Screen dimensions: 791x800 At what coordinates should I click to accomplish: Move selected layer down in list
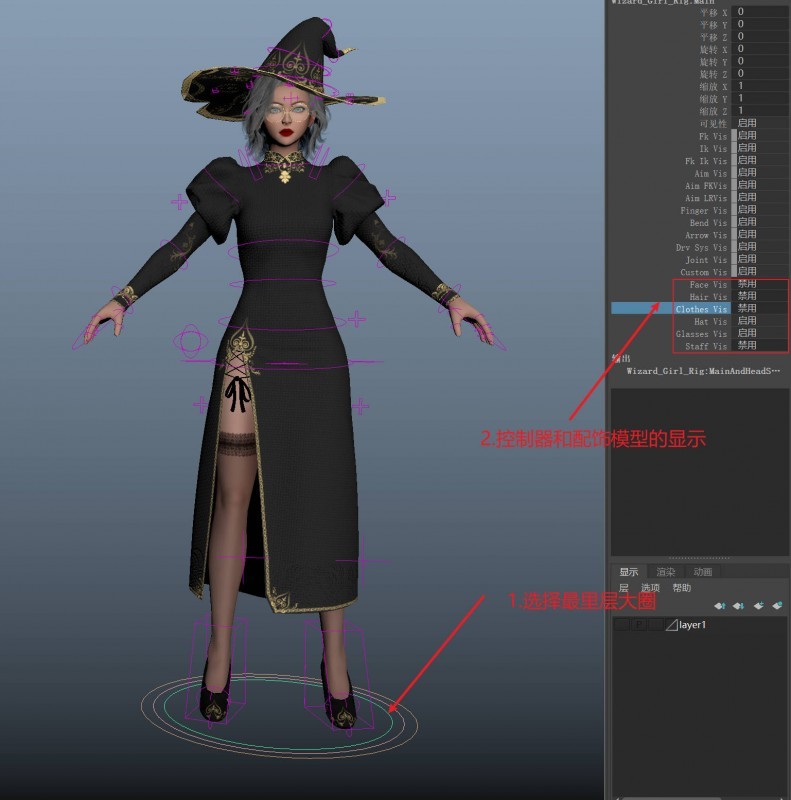[x=738, y=606]
